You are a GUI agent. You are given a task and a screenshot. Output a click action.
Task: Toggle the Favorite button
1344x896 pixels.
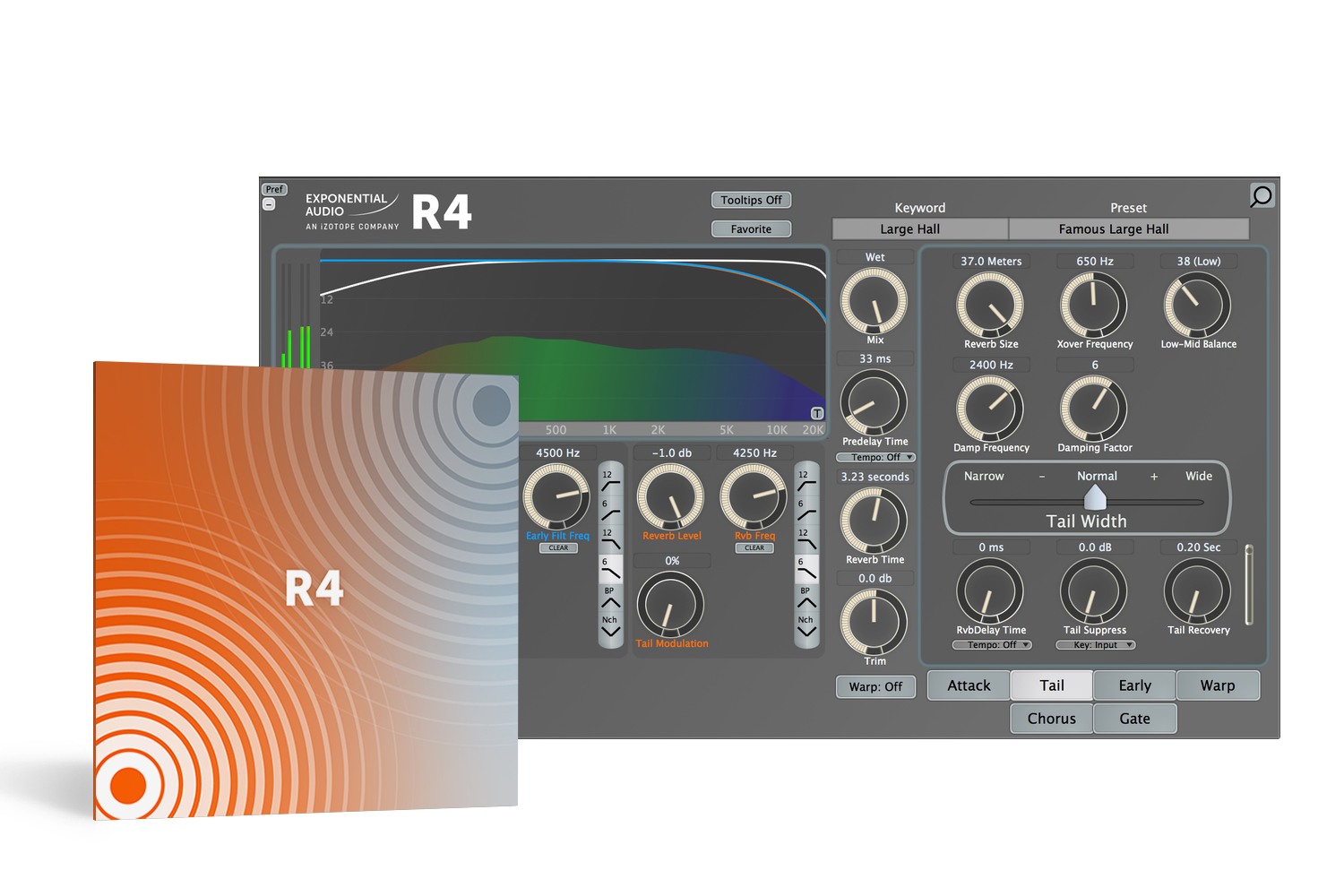(751, 228)
